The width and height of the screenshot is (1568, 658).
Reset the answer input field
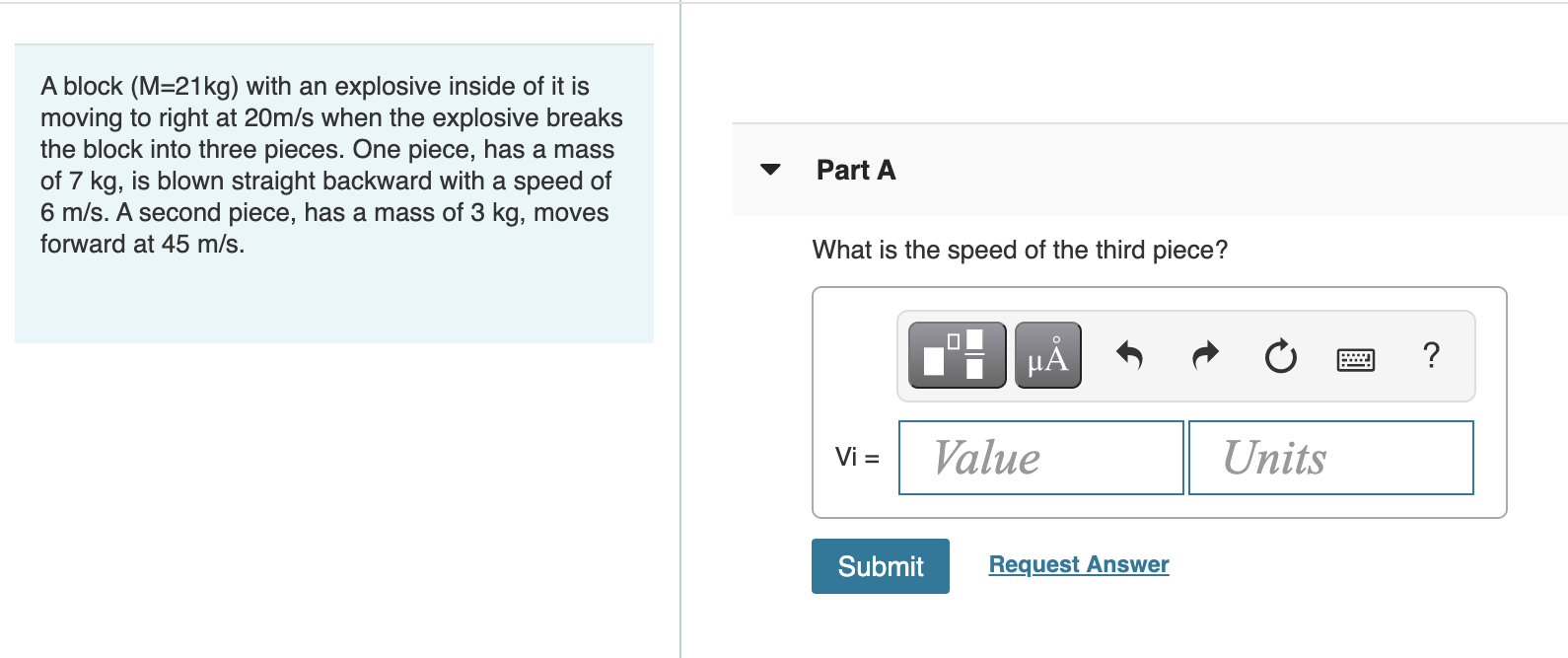pos(1278,358)
